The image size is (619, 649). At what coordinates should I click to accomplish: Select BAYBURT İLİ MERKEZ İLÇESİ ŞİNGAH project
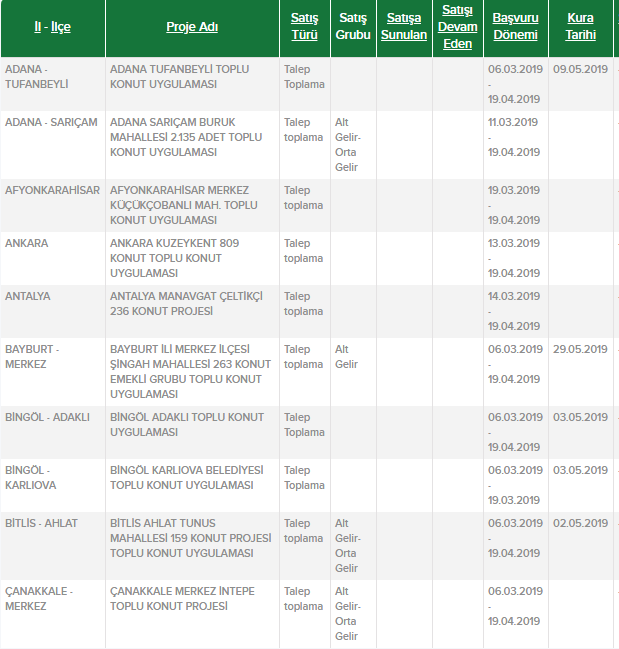pyautogui.click(x=190, y=371)
